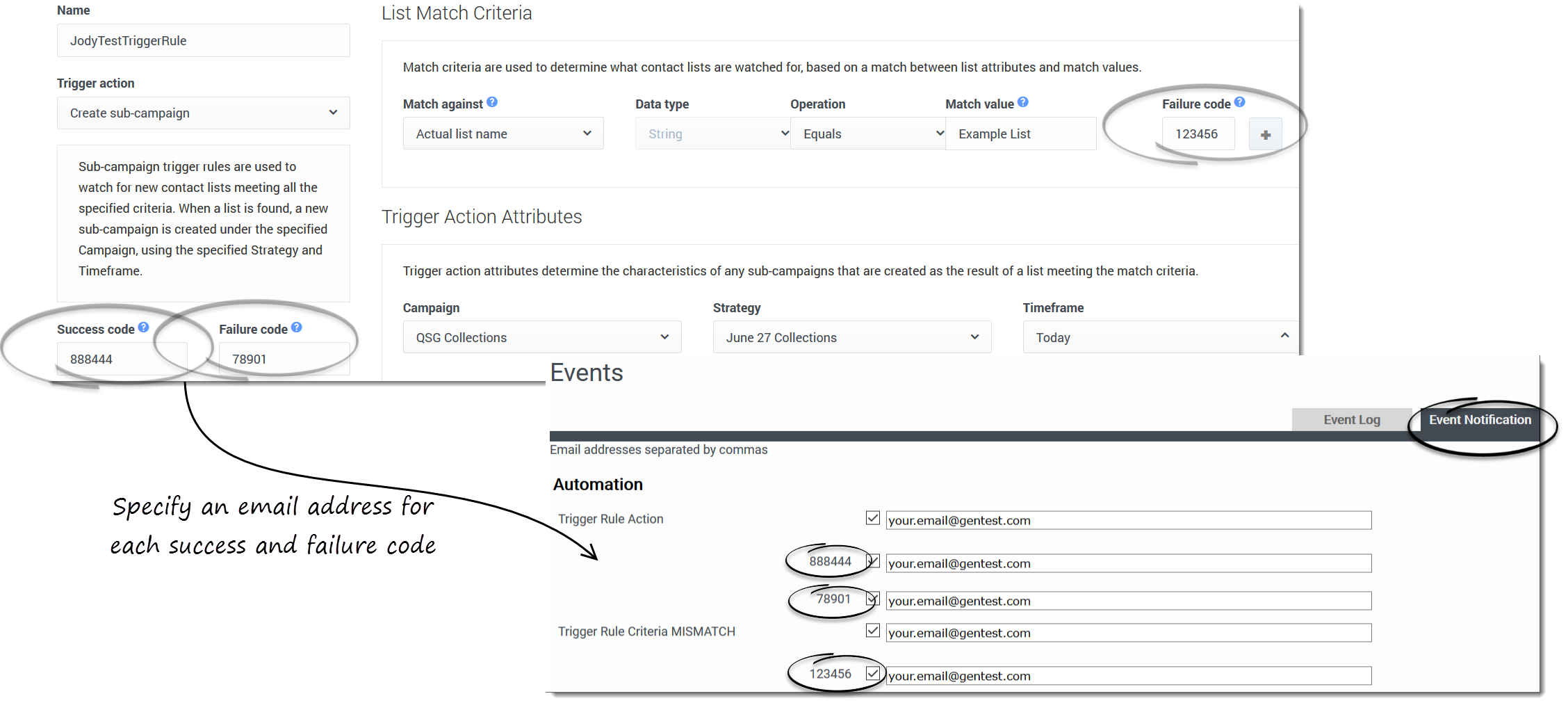Image resolution: width=1568 pixels, height=703 pixels.
Task: Select the Event Notification tab
Action: pos(1480,420)
